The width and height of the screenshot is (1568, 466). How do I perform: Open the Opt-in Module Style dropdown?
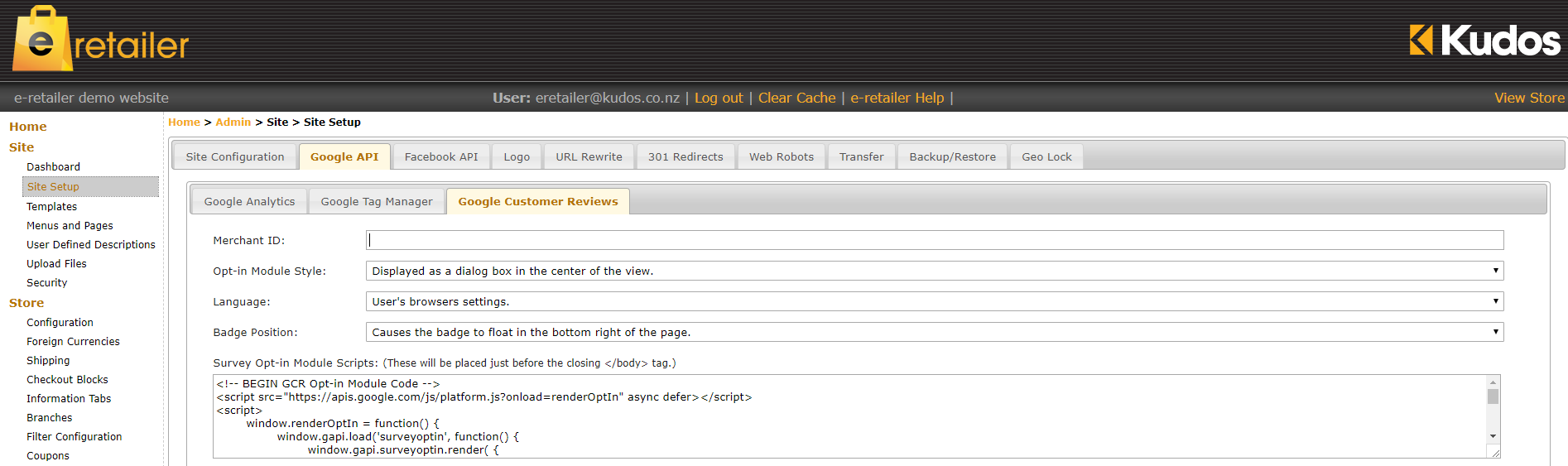pyautogui.click(x=934, y=271)
